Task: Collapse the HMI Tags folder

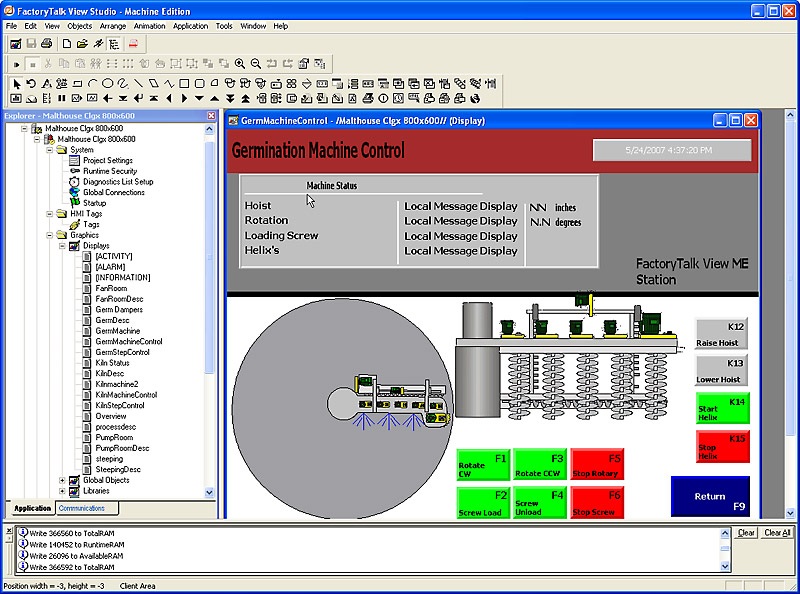Action: pos(49,214)
